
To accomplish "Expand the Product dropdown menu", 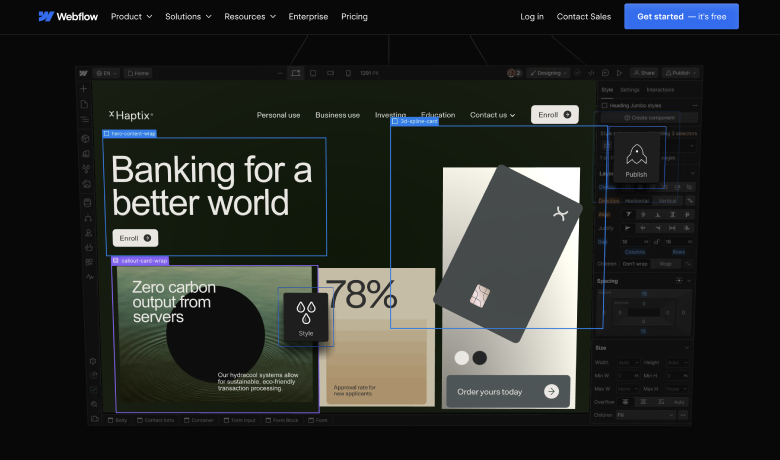I will click(x=131, y=16).
